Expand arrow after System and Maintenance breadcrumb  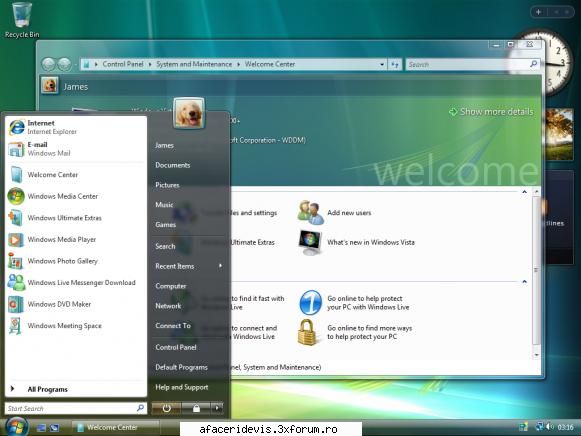click(239, 64)
